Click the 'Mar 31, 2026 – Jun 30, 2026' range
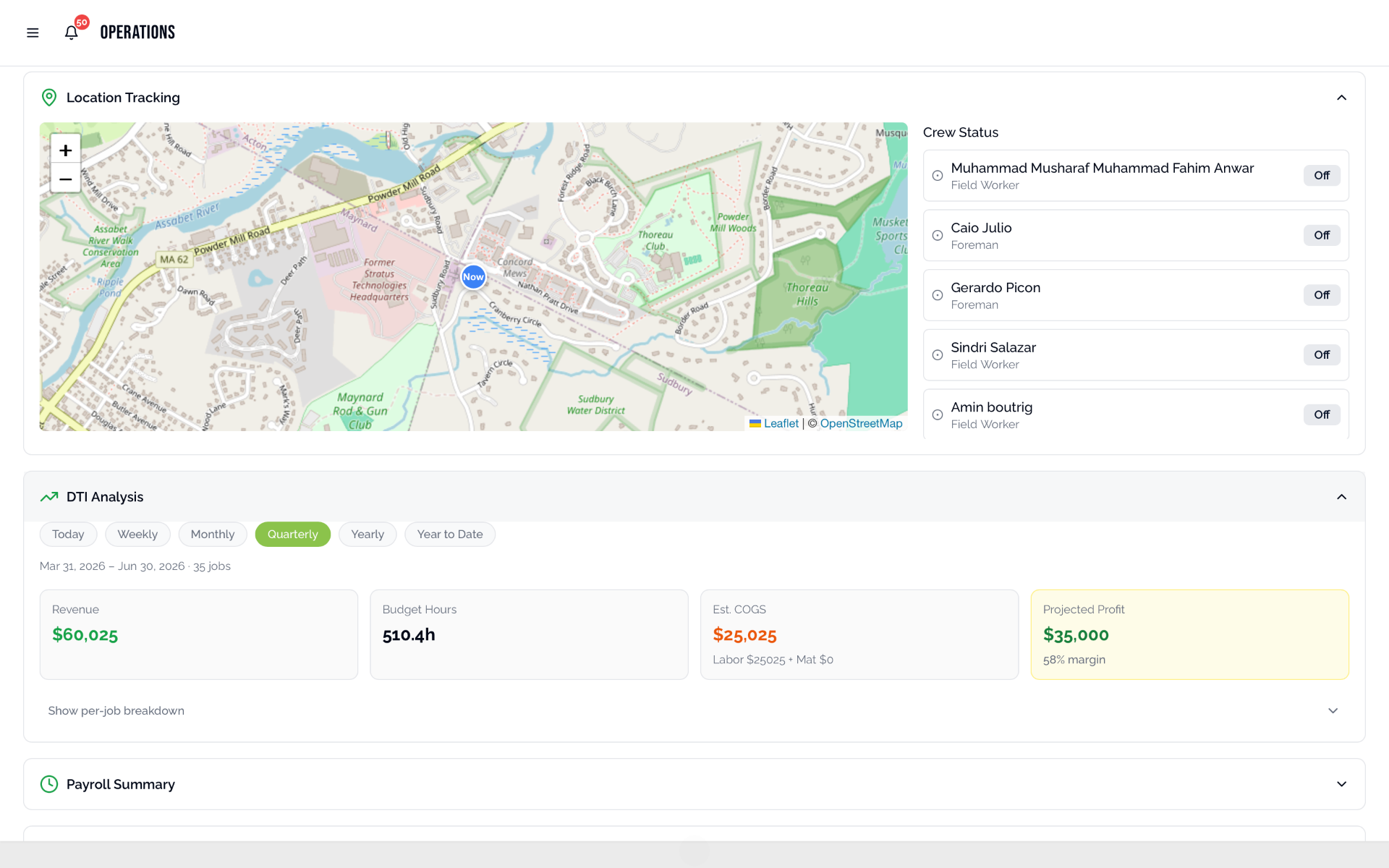The image size is (1389, 868). pyautogui.click(x=112, y=566)
